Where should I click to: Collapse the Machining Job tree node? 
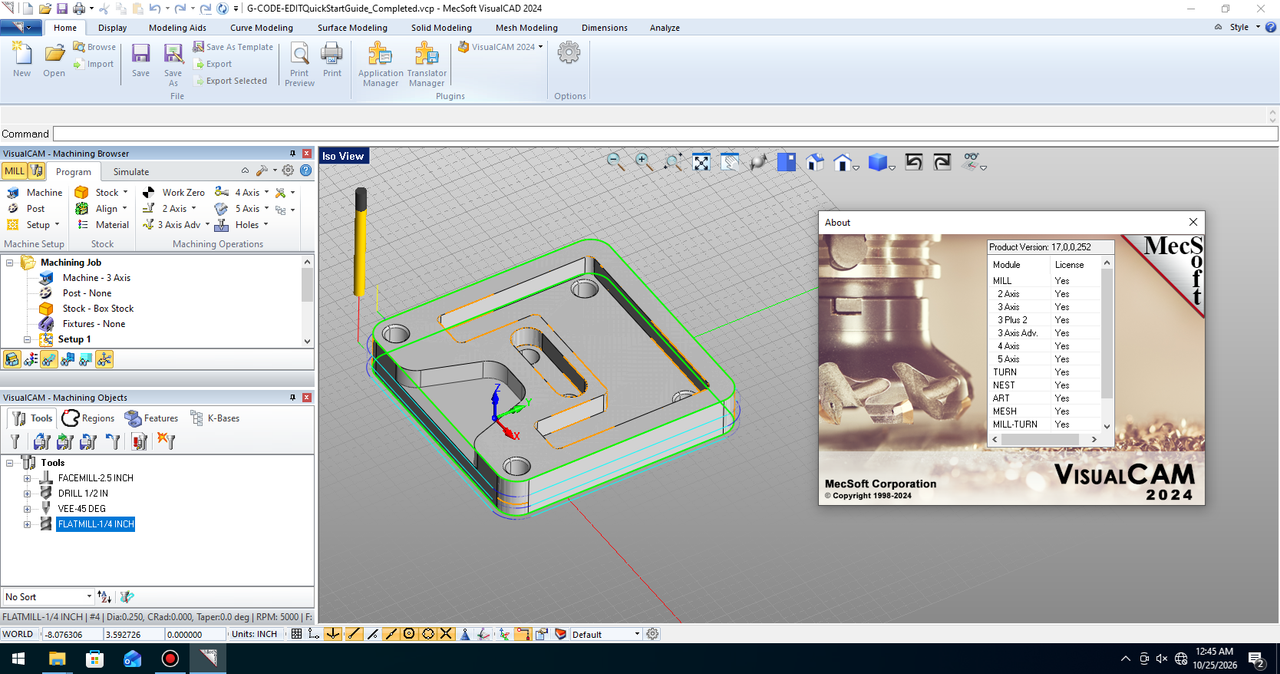pos(11,262)
